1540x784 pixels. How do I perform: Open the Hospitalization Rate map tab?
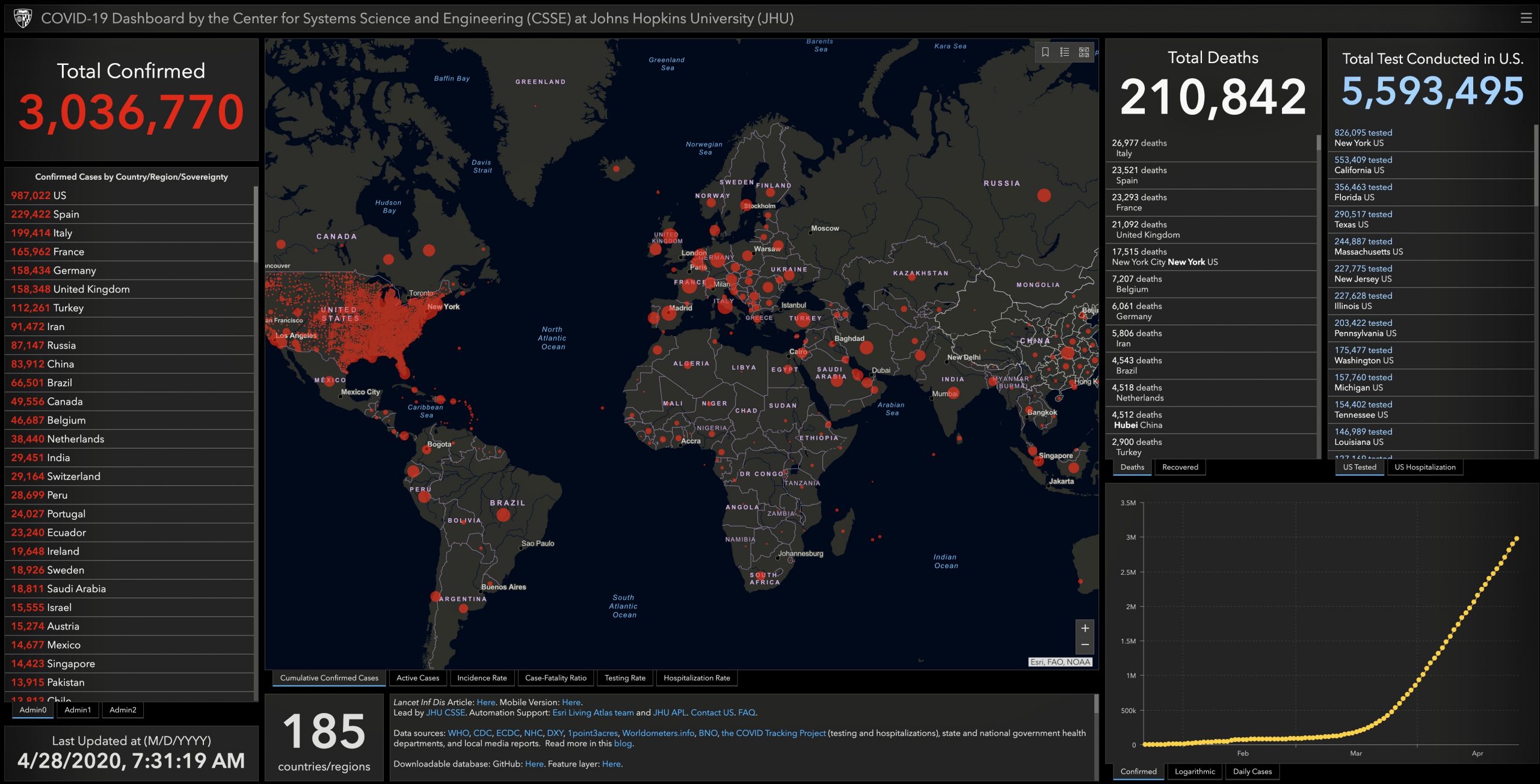click(x=697, y=678)
